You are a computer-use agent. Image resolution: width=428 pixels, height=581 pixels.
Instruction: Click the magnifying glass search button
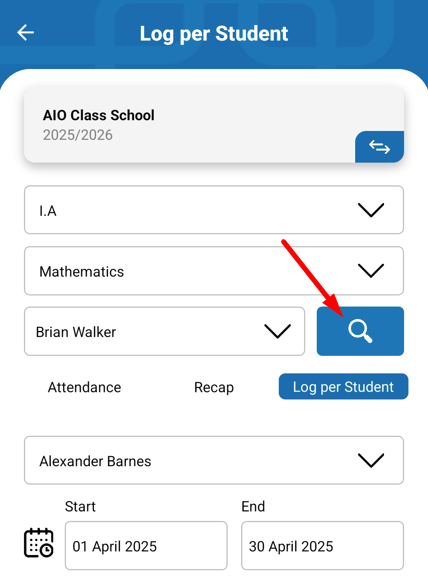pos(360,331)
